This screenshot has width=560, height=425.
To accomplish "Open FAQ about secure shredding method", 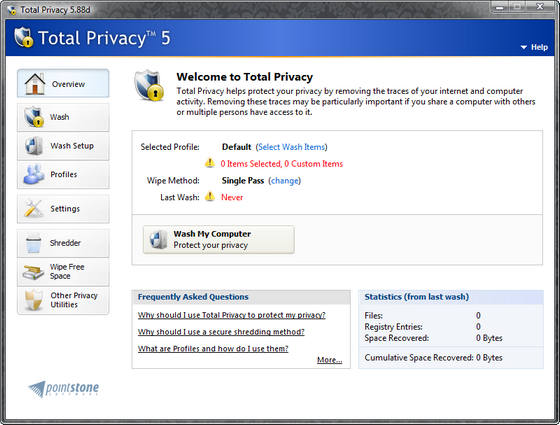I will pyautogui.click(x=221, y=332).
